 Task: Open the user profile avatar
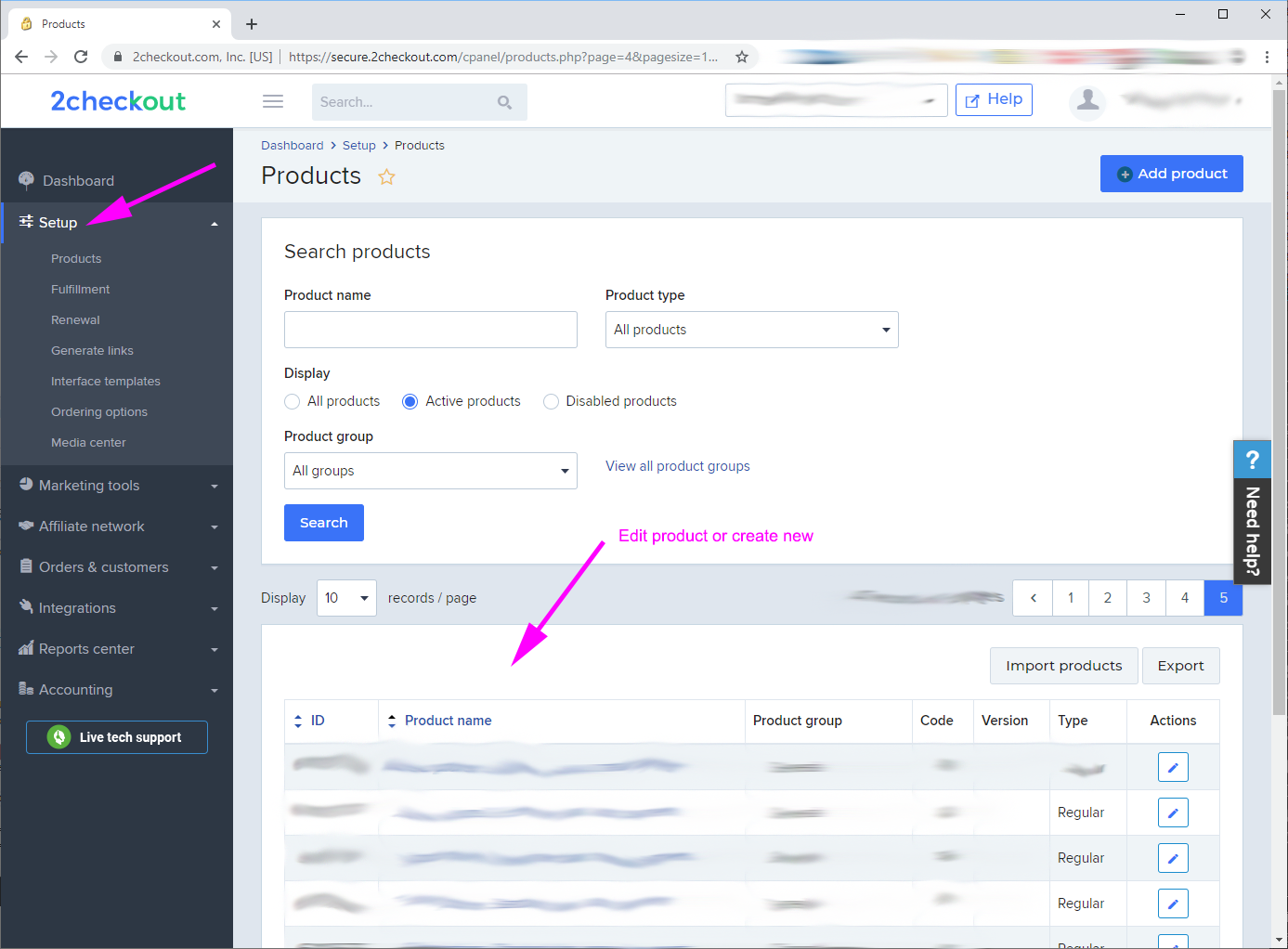pos(1087,100)
